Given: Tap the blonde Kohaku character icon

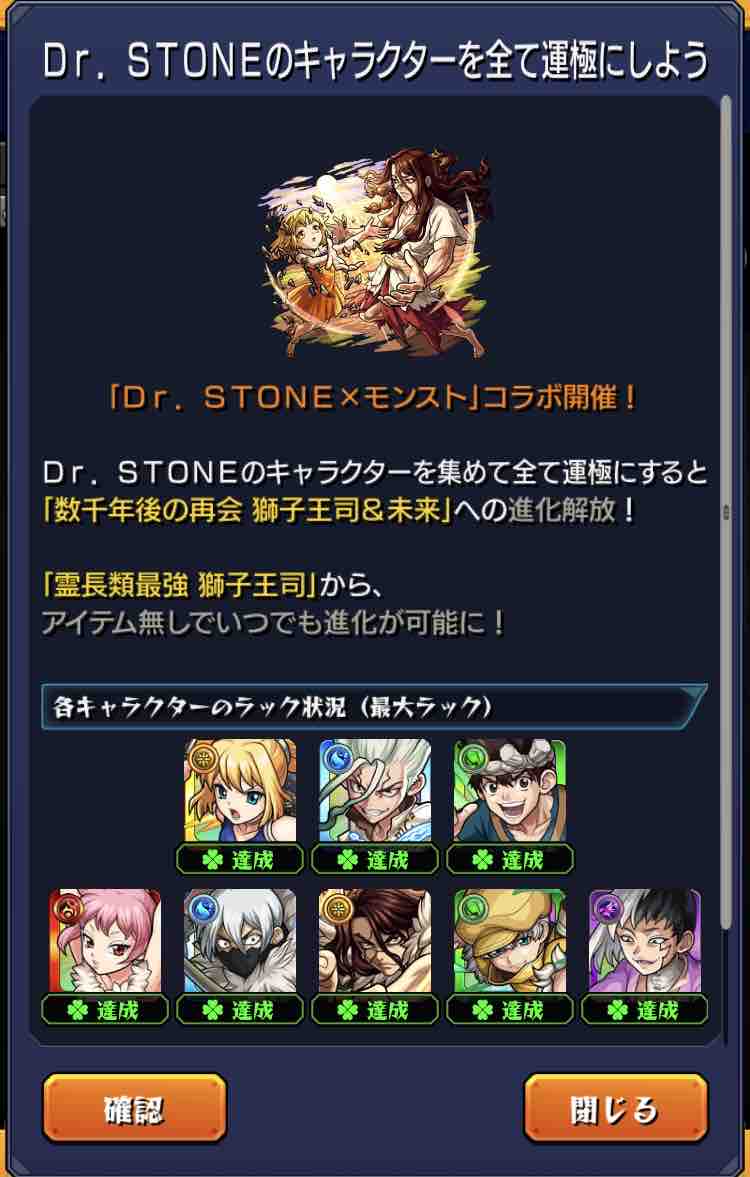Looking at the screenshot, I should (x=240, y=791).
